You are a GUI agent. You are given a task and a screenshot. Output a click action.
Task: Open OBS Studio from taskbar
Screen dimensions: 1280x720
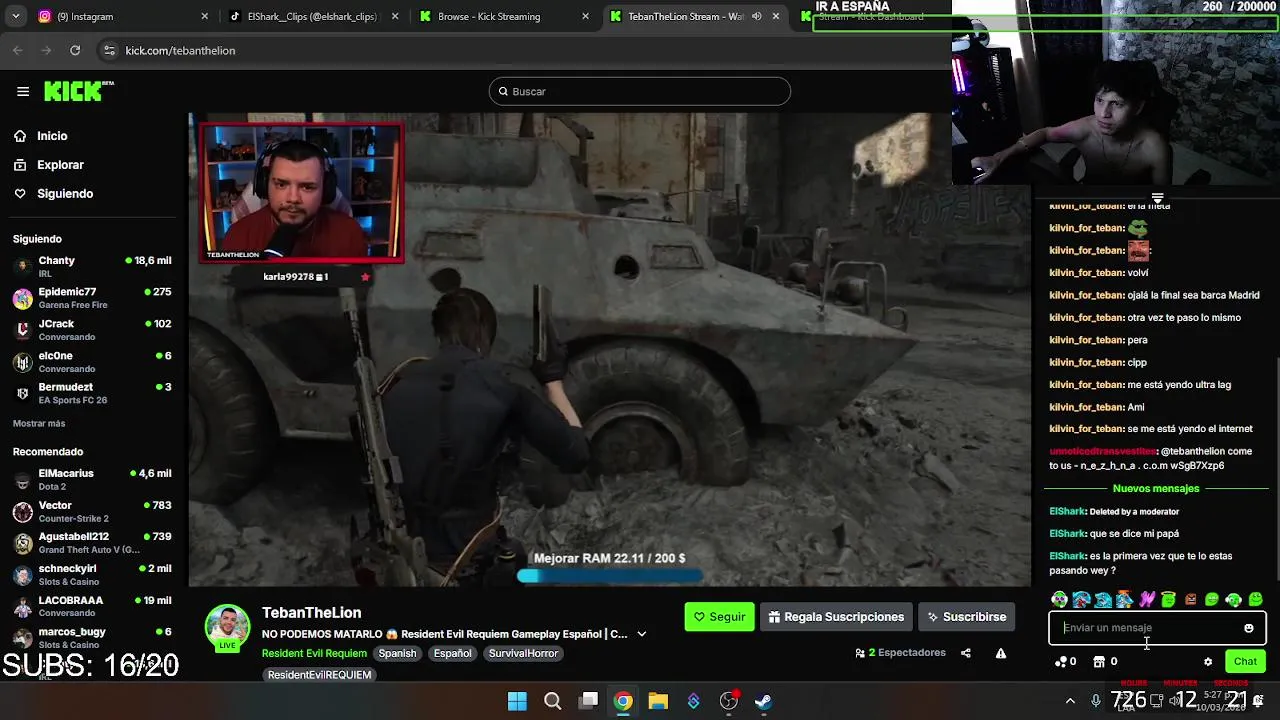click(729, 701)
